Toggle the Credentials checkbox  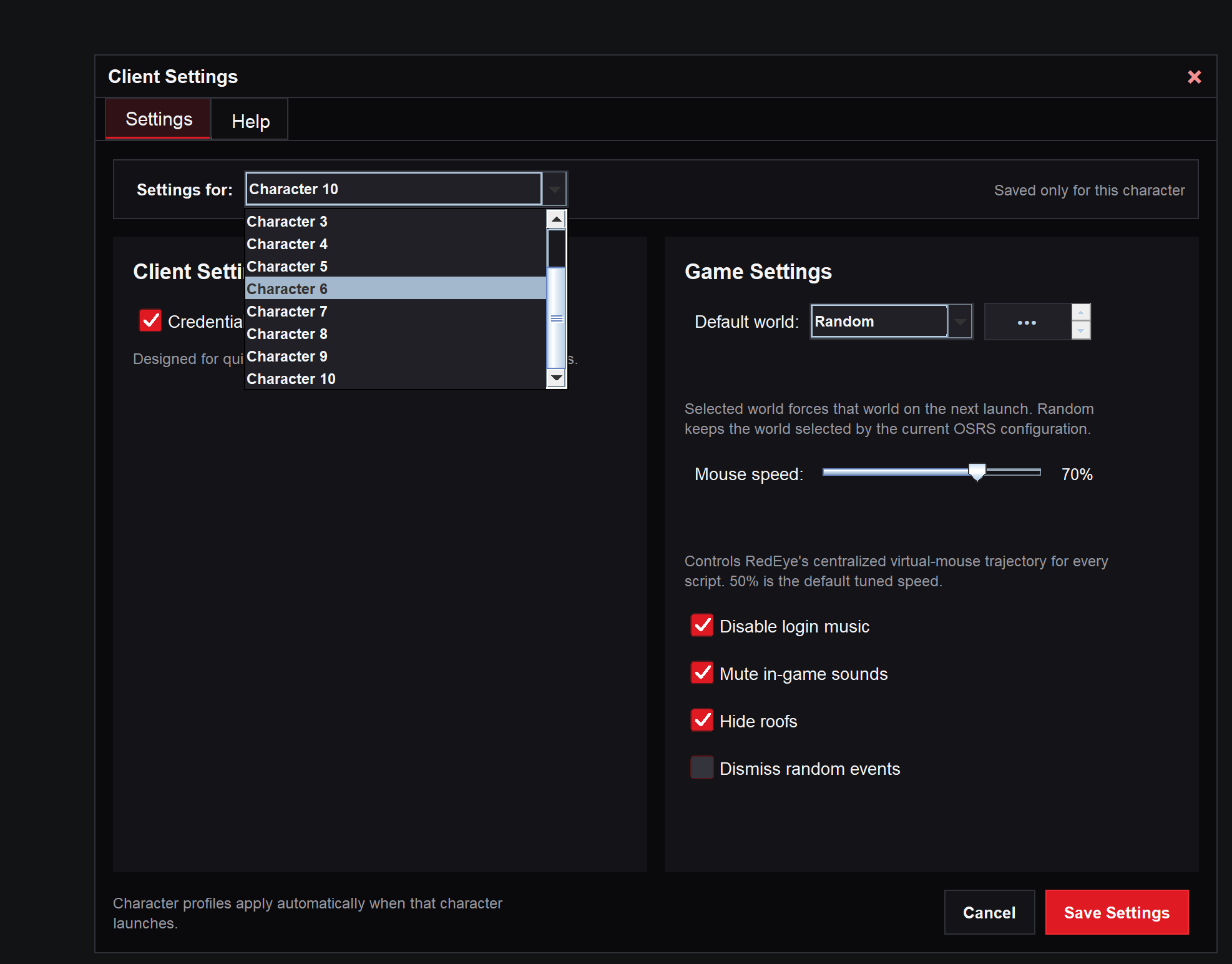coord(150,320)
